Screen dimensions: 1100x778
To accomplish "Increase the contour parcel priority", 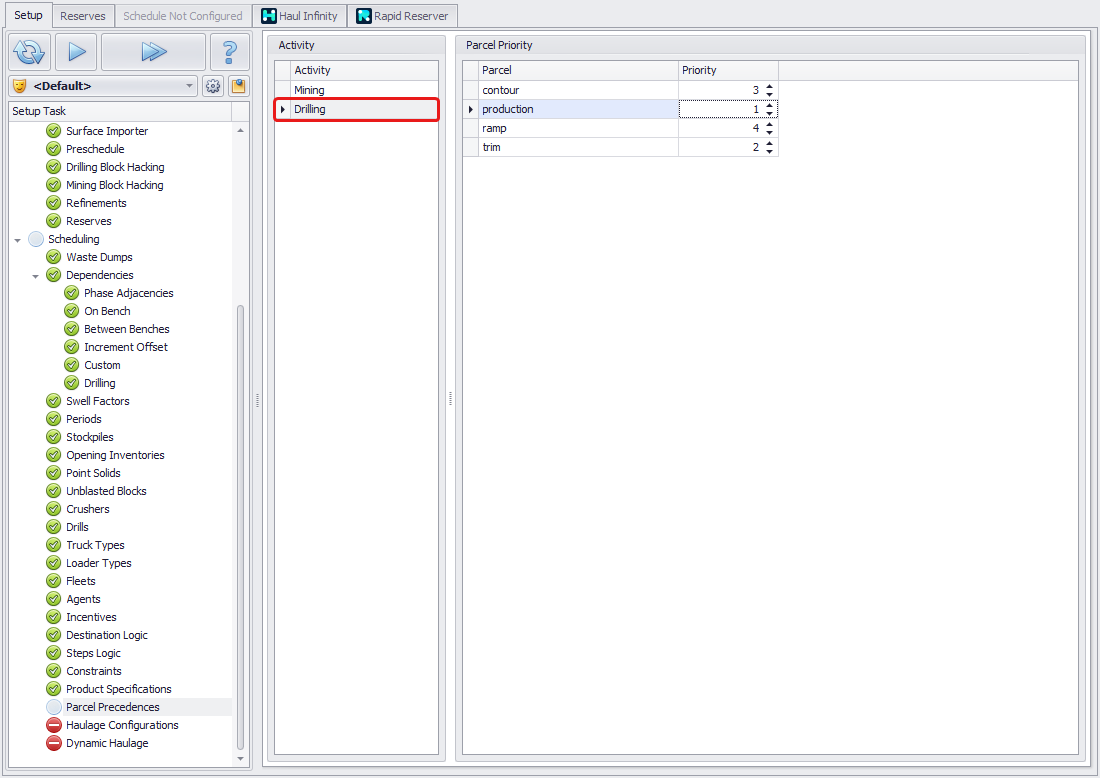I will pyautogui.click(x=769, y=87).
